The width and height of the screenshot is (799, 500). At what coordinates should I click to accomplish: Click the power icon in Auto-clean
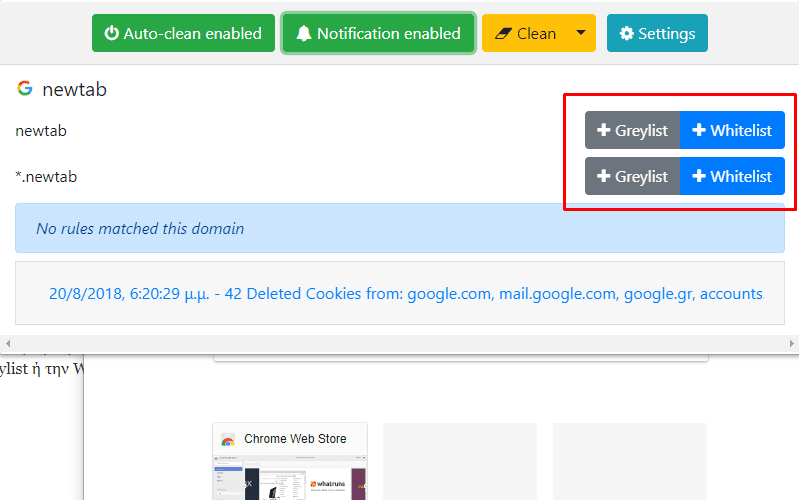(112, 33)
